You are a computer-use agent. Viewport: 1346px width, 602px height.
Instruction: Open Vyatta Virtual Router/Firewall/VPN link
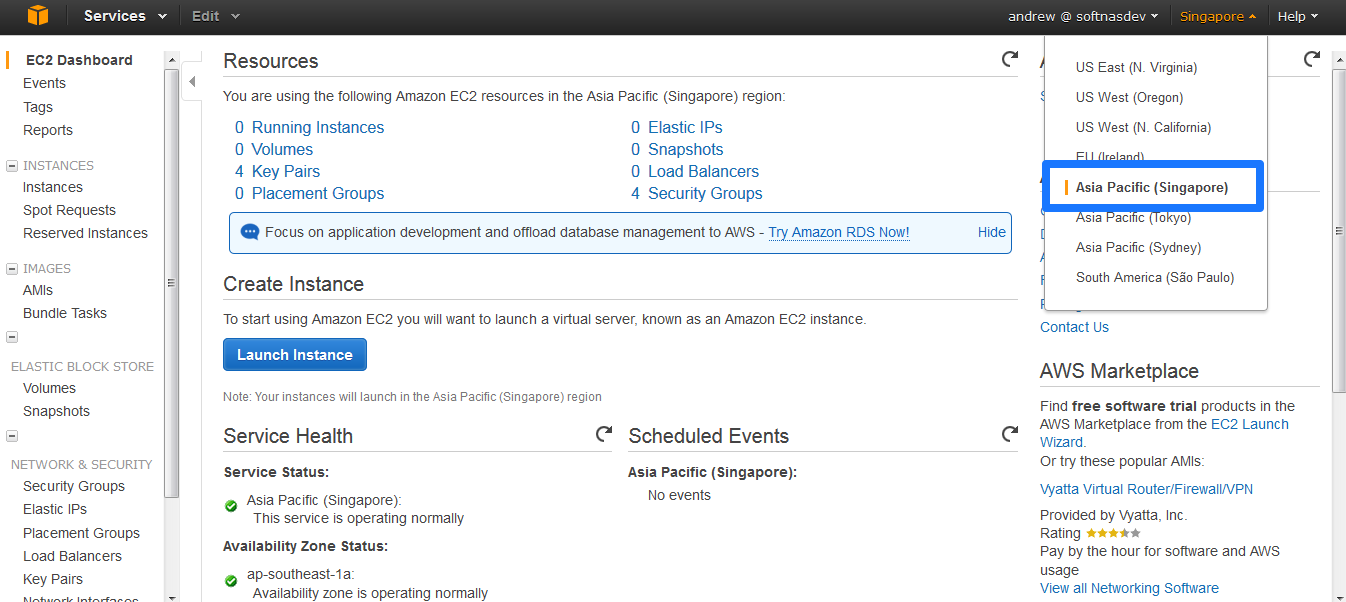click(x=1146, y=489)
